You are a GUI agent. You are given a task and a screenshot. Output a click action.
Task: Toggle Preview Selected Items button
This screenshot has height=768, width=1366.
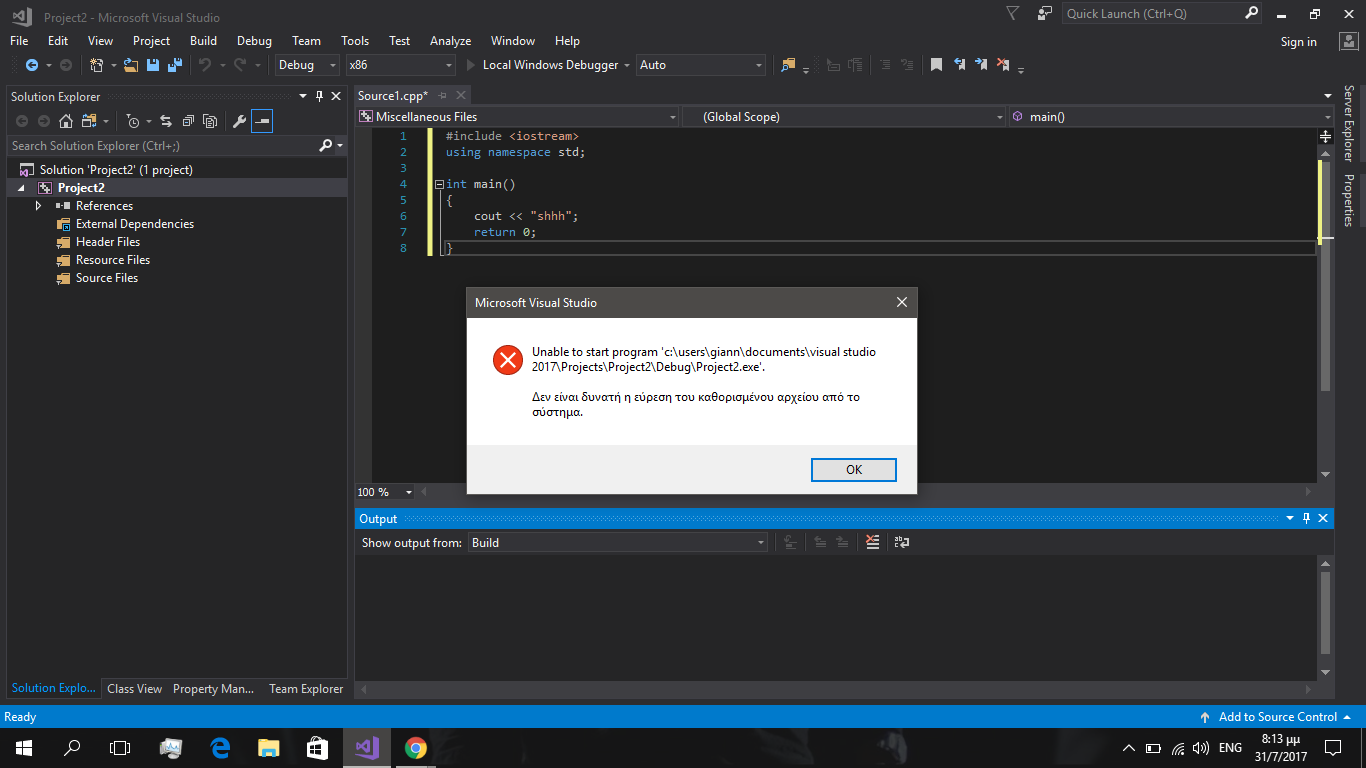pos(261,121)
